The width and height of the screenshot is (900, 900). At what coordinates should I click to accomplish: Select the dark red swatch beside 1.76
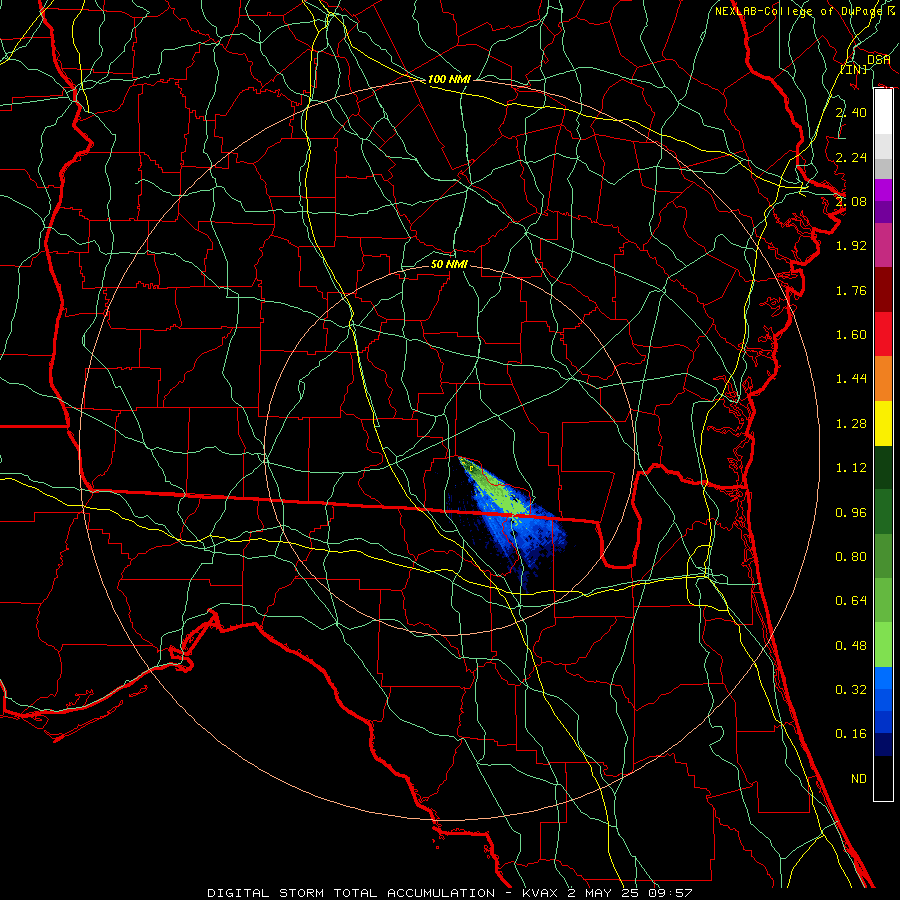[x=883, y=290]
